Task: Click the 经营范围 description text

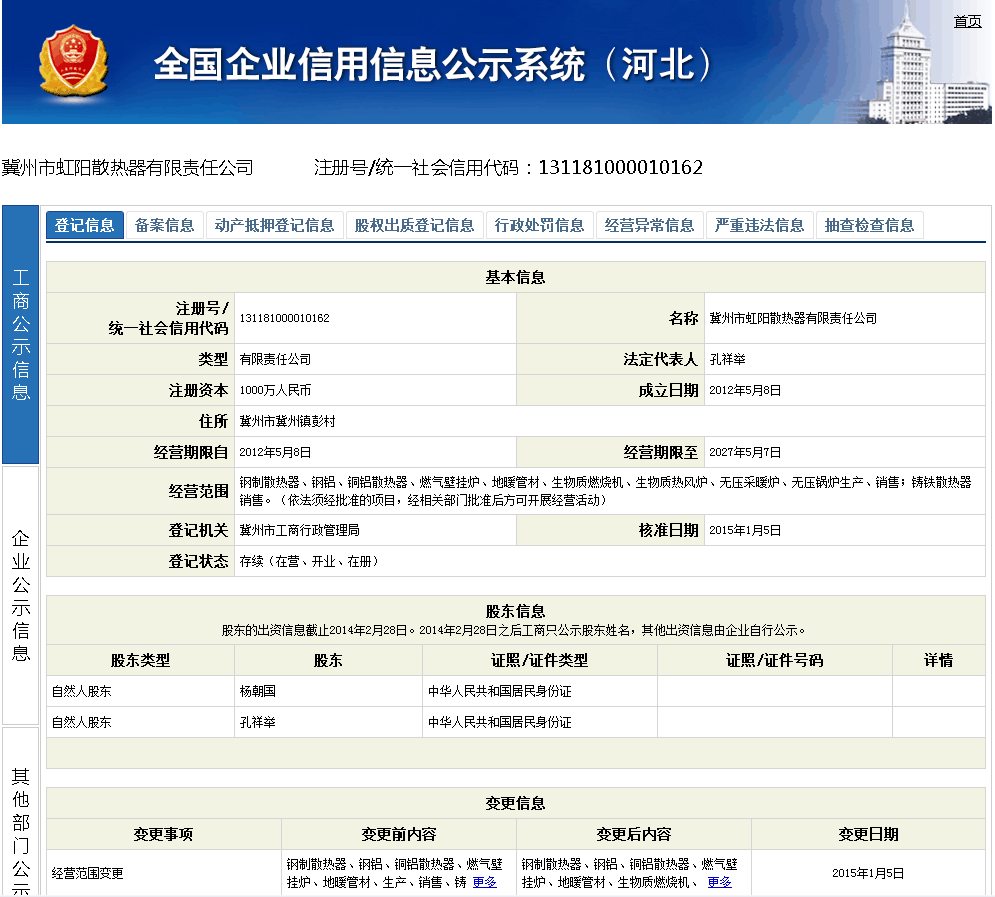Action: click(x=605, y=492)
